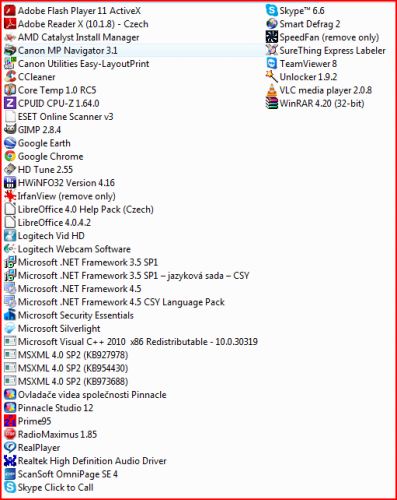Select Canon MP Navigator 3.1 entry
This screenshot has width=397, height=500.
133,51
